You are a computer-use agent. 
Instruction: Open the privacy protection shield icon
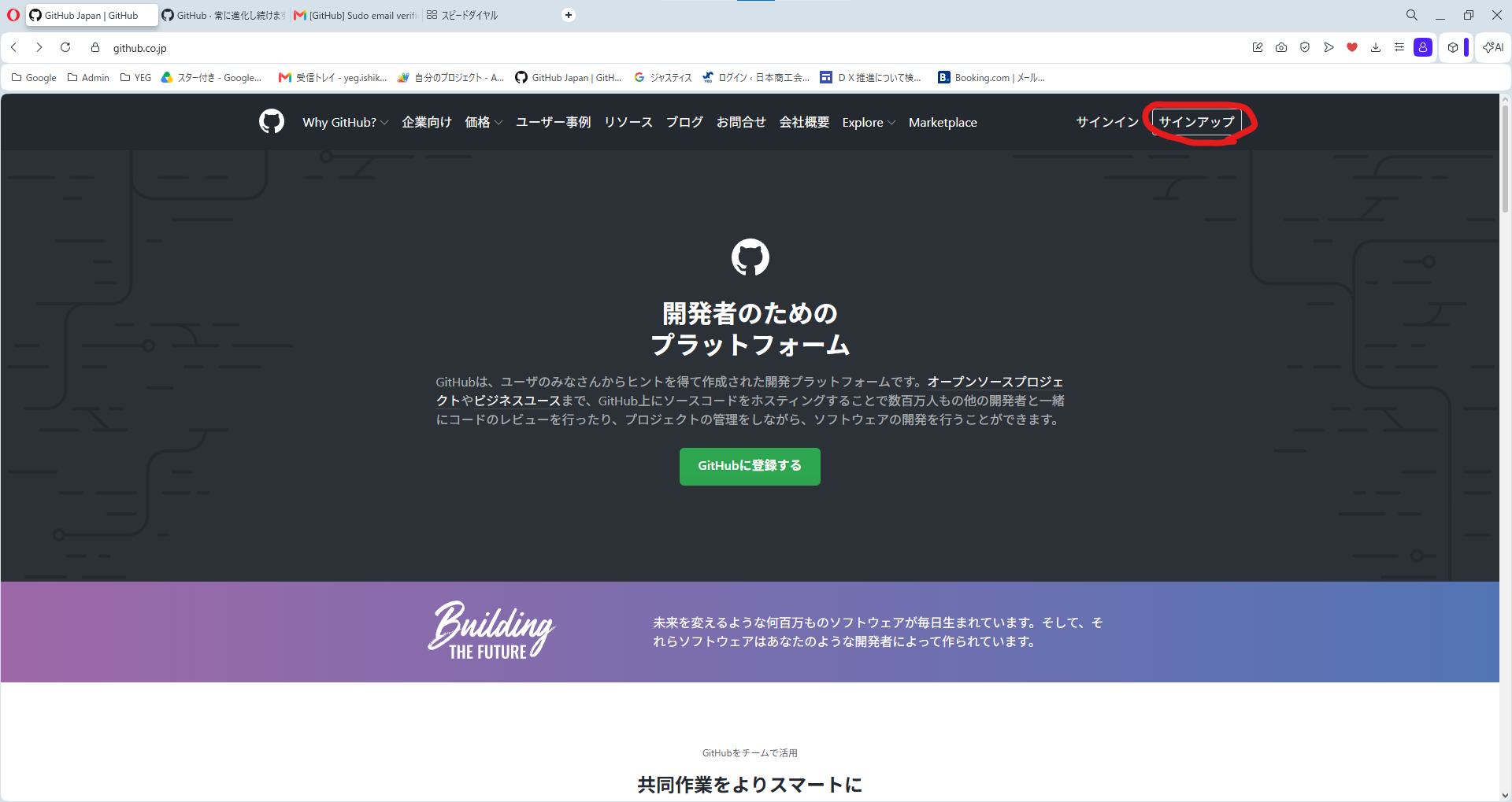tap(1305, 47)
